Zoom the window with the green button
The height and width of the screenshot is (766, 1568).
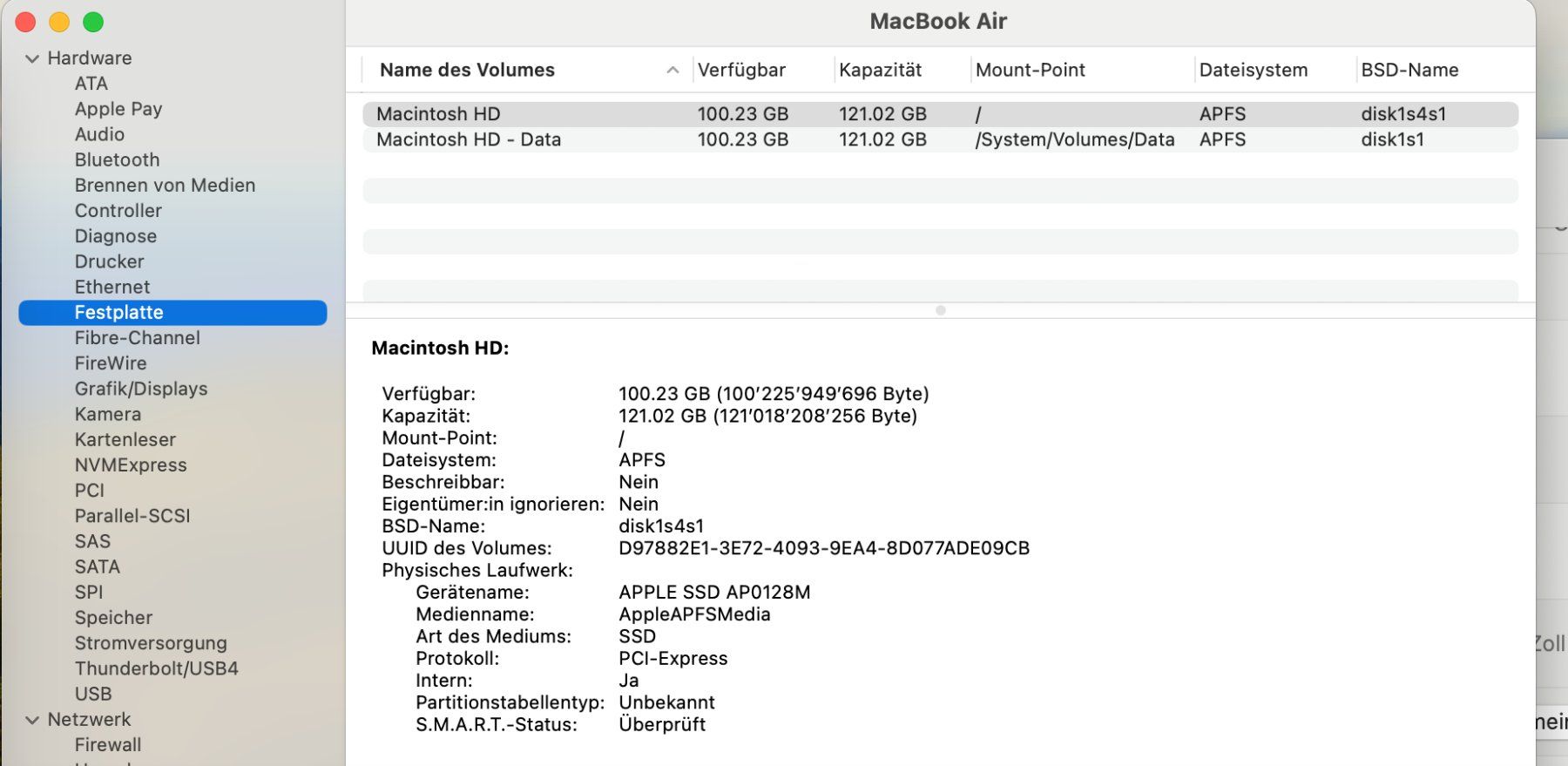tap(93, 22)
